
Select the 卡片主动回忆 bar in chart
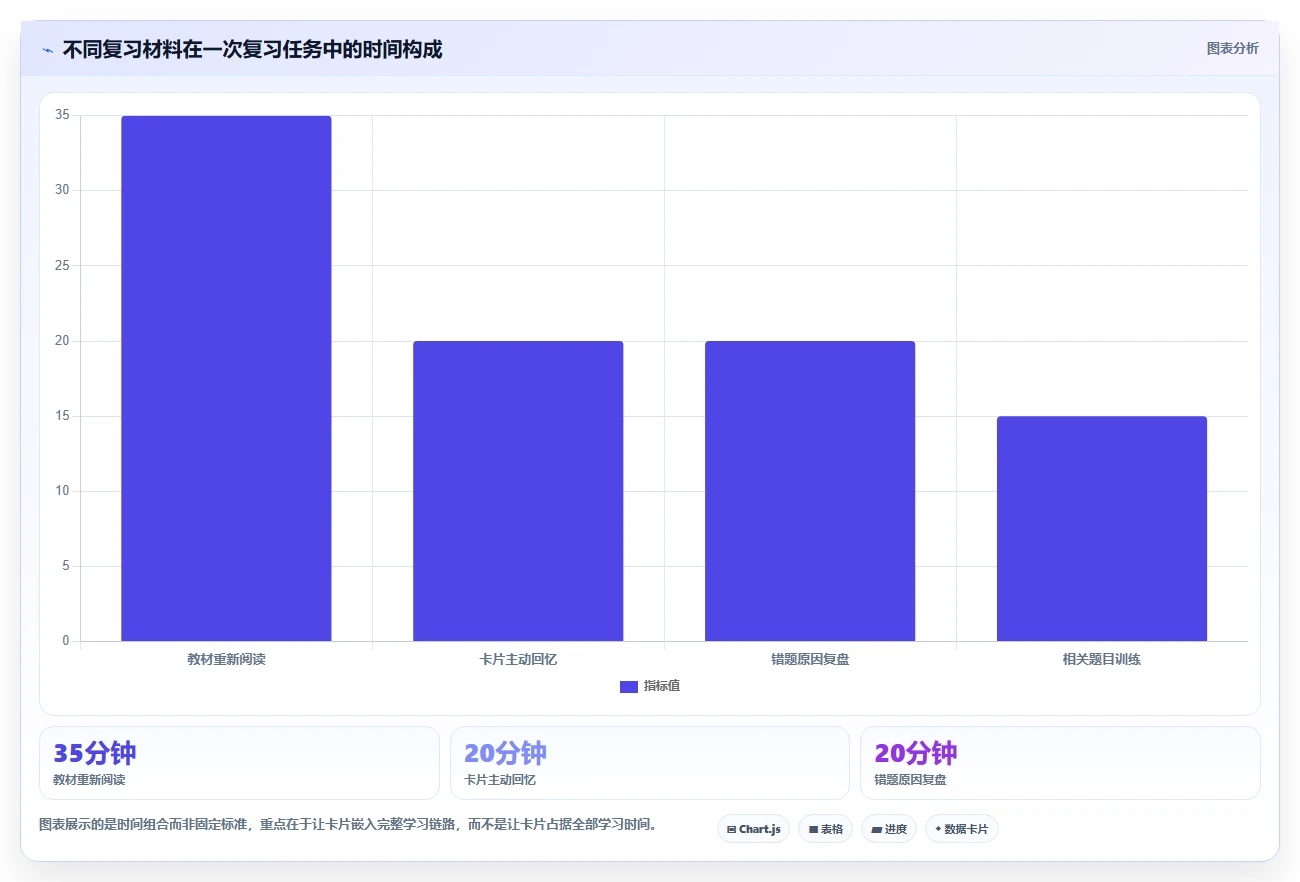[x=518, y=491]
